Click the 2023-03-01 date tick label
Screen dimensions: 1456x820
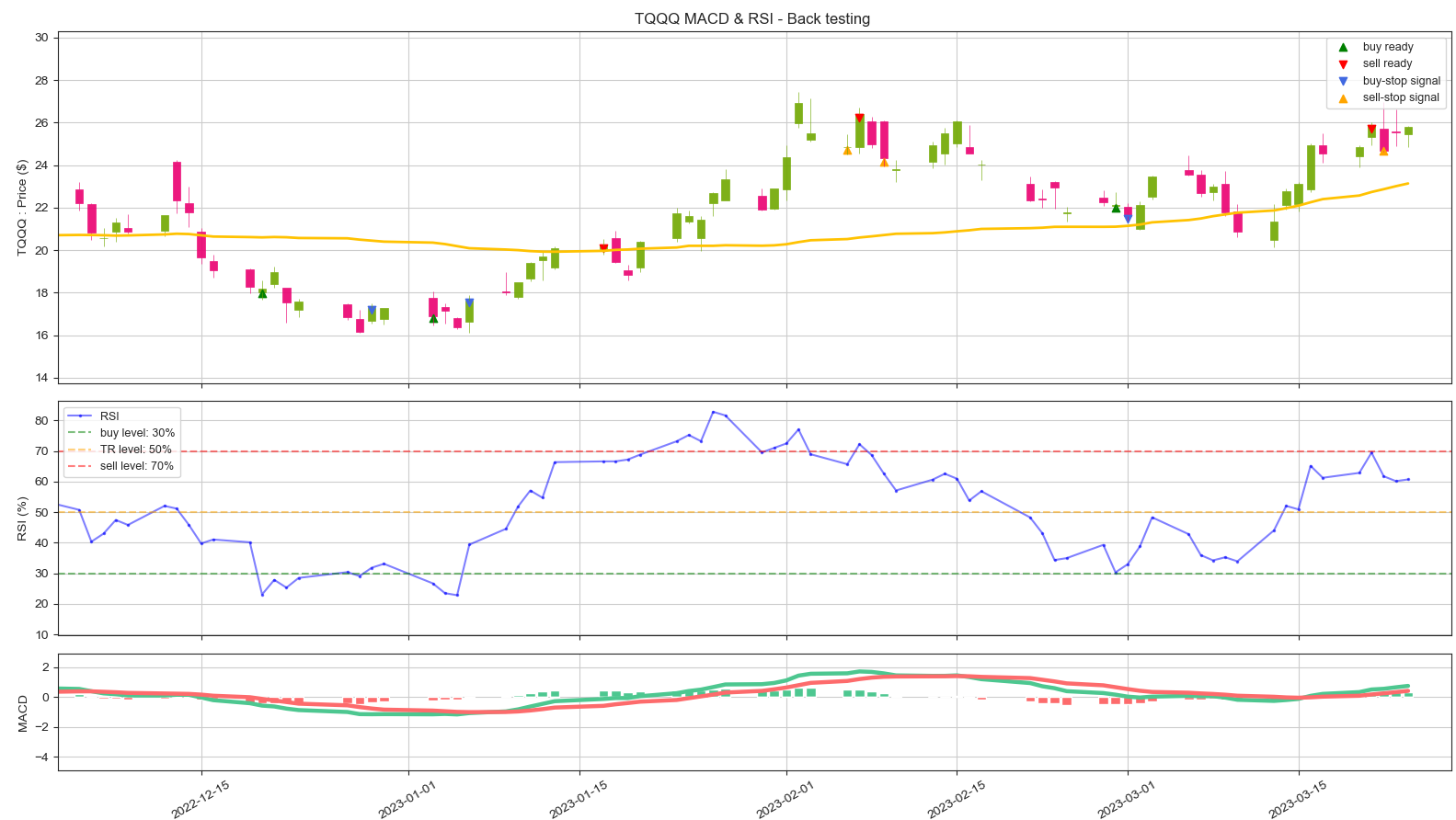[1127, 799]
